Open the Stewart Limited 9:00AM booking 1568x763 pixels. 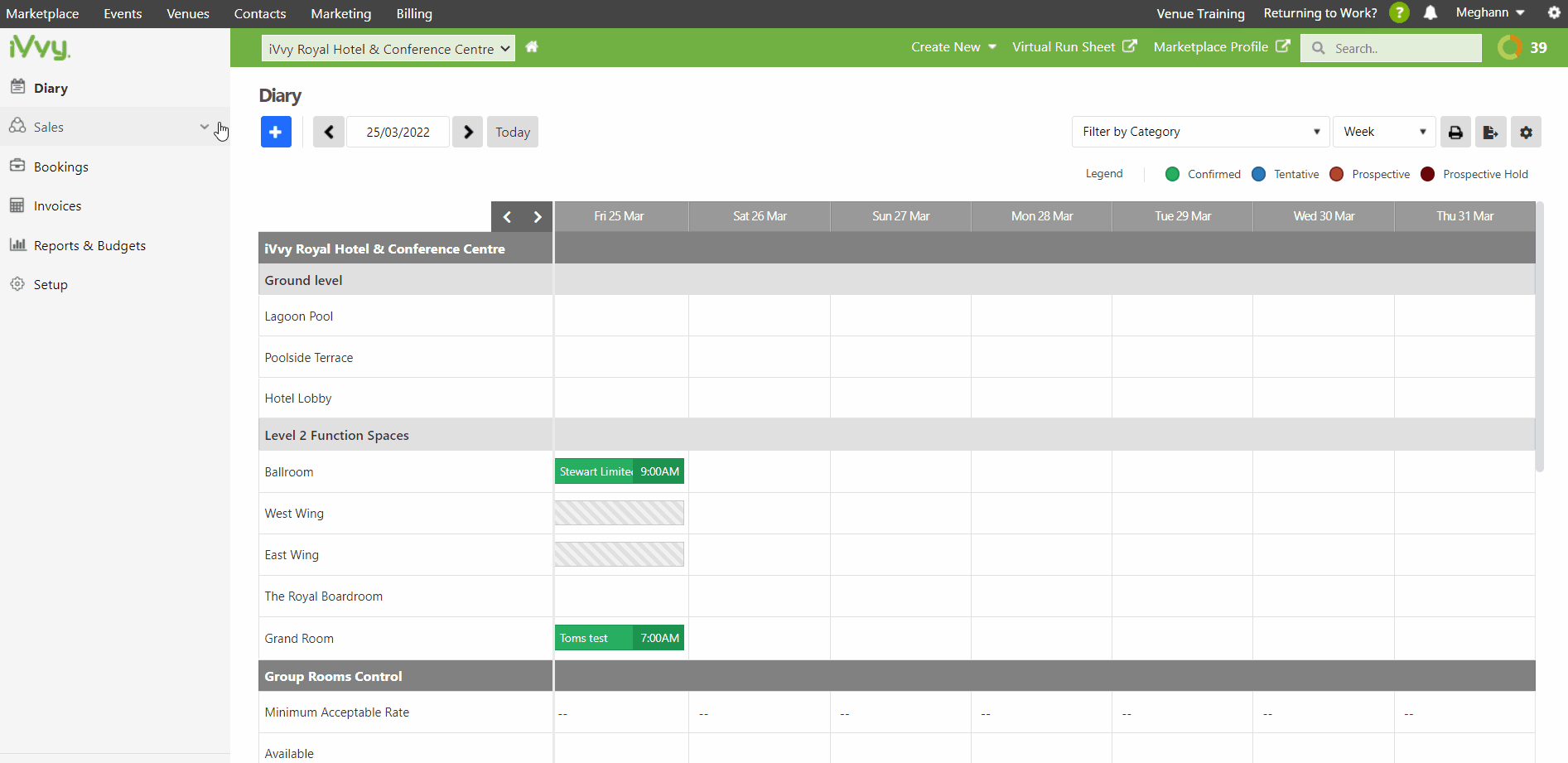620,471
